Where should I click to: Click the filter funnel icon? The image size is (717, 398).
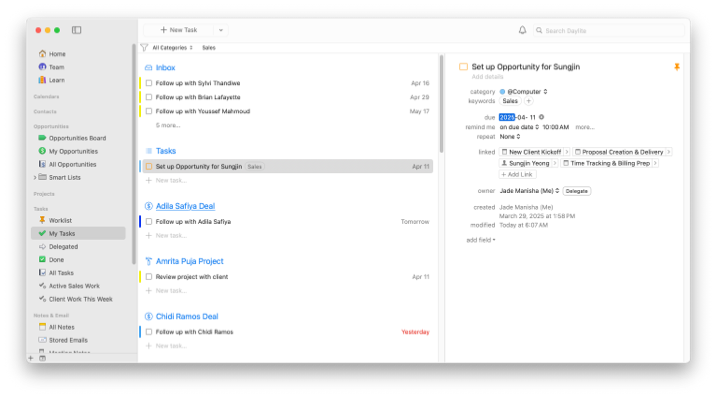(144, 48)
